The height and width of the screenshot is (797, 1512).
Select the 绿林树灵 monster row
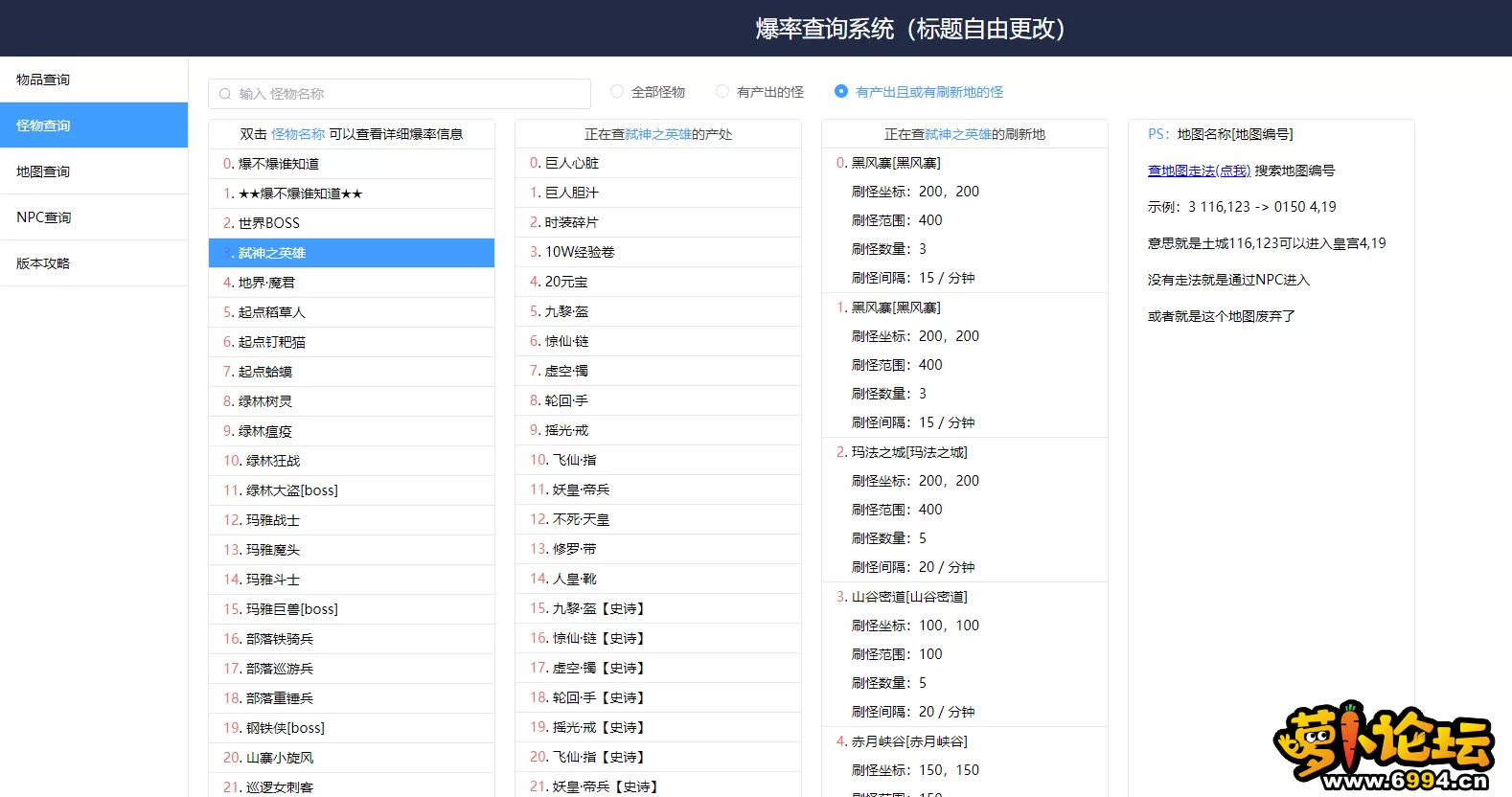(352, 401)
